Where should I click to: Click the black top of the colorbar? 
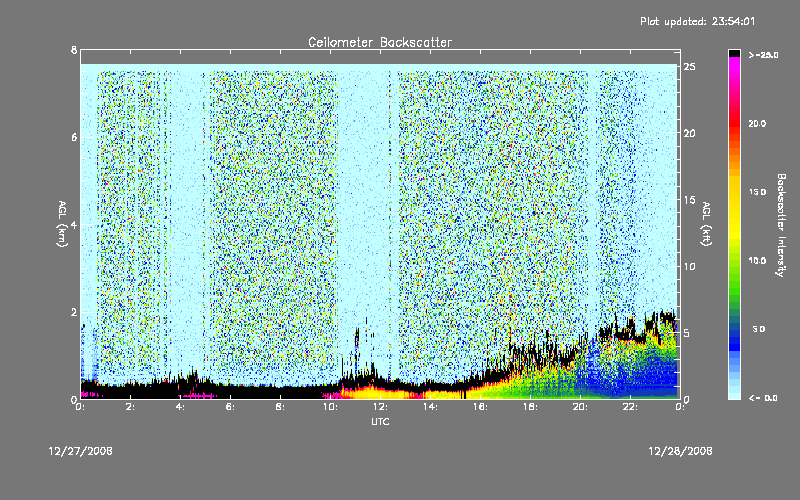coord(734,53)
